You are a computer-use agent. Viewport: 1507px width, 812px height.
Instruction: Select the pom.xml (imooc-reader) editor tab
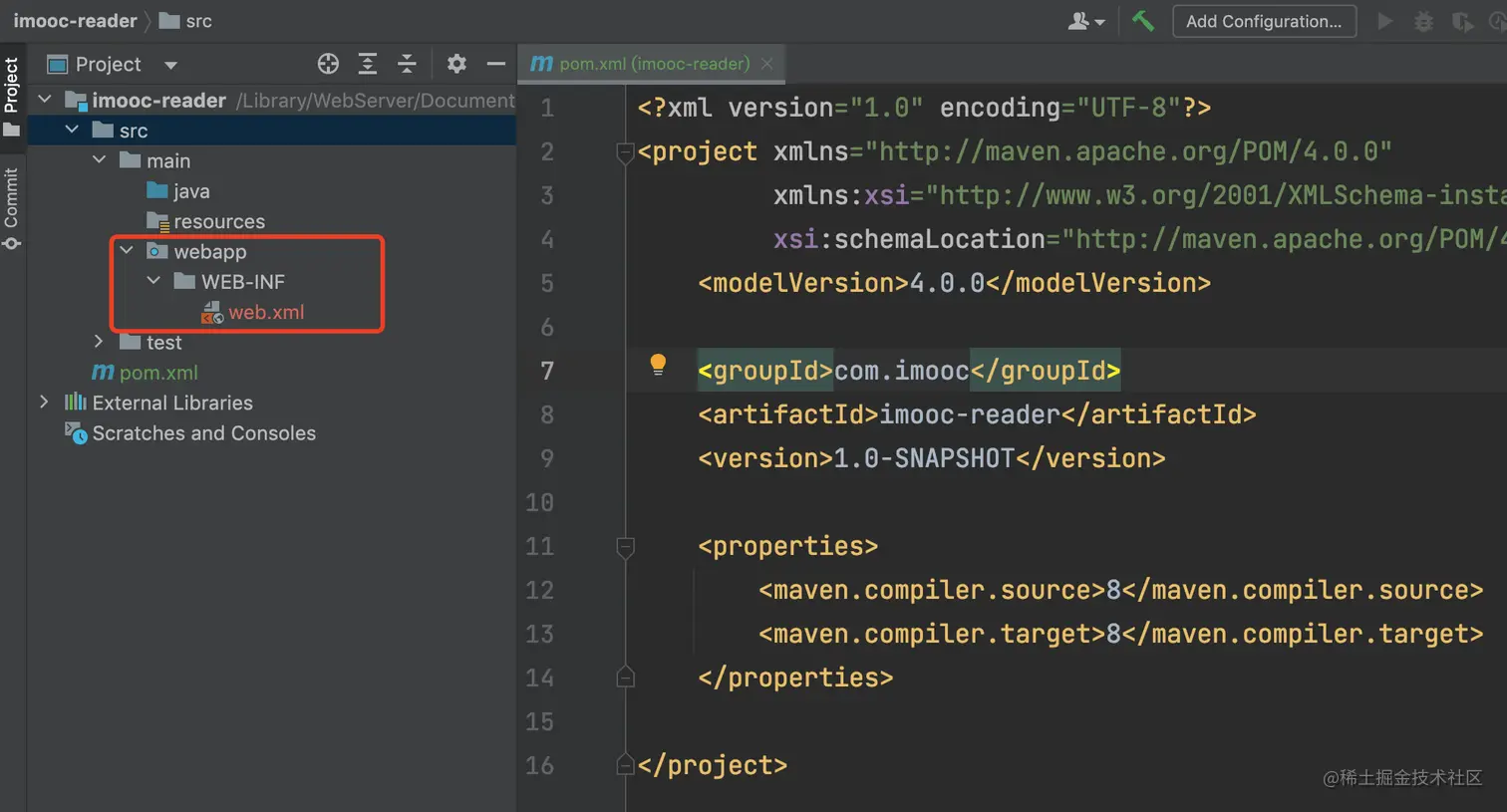point(652,64)
